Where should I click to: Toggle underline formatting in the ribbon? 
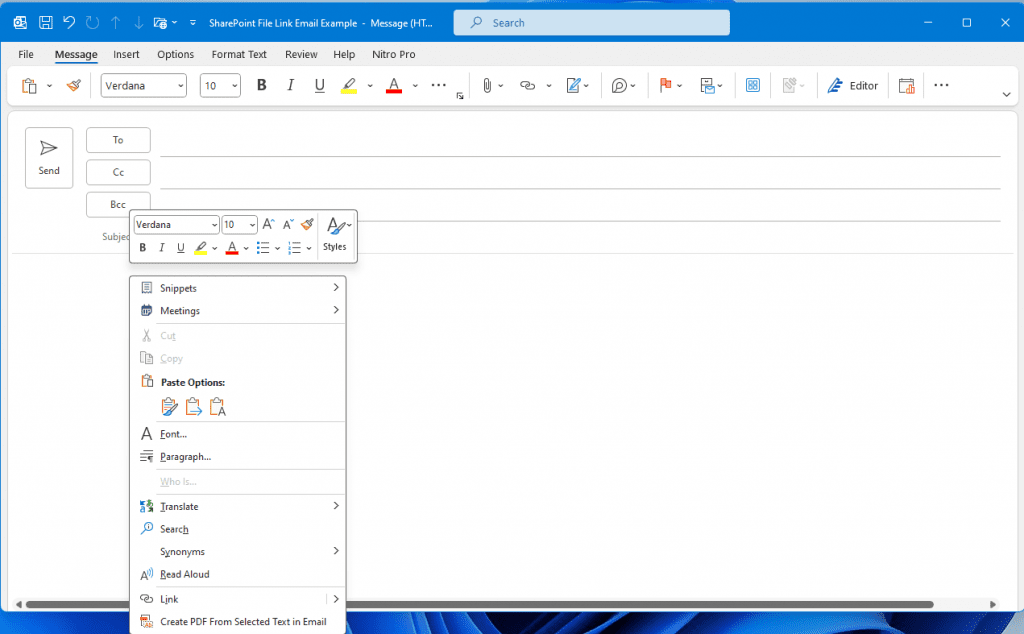pos(319,85)
